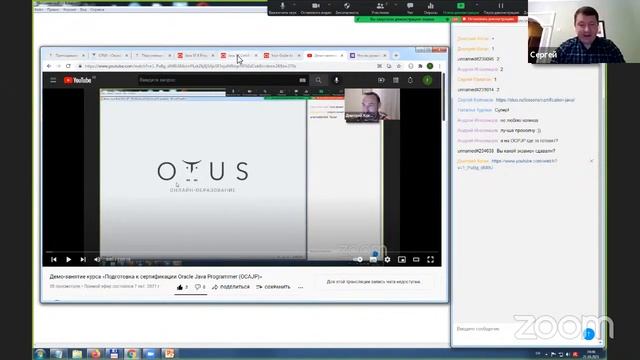Image resolution: width=640 pixels, height=360 pixels.
Task: Open the otus.ru link in the chat
Action: click(x=535, y=100)
